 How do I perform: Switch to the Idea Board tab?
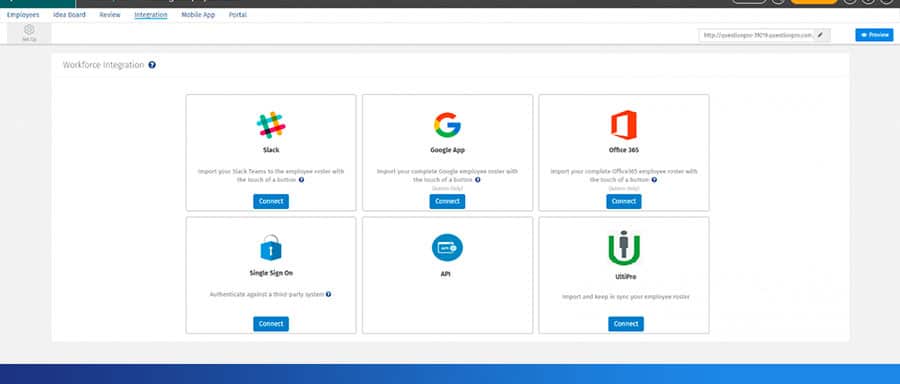[69, 15]
